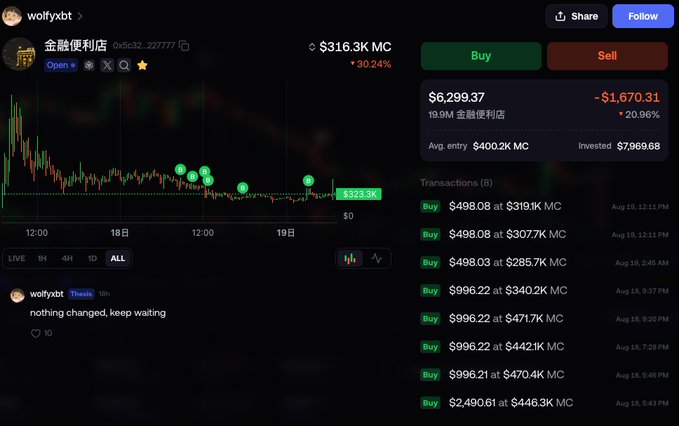Toggle the $316.3K MC display switcher
The image size is (679, 426).
pos(312,47)
